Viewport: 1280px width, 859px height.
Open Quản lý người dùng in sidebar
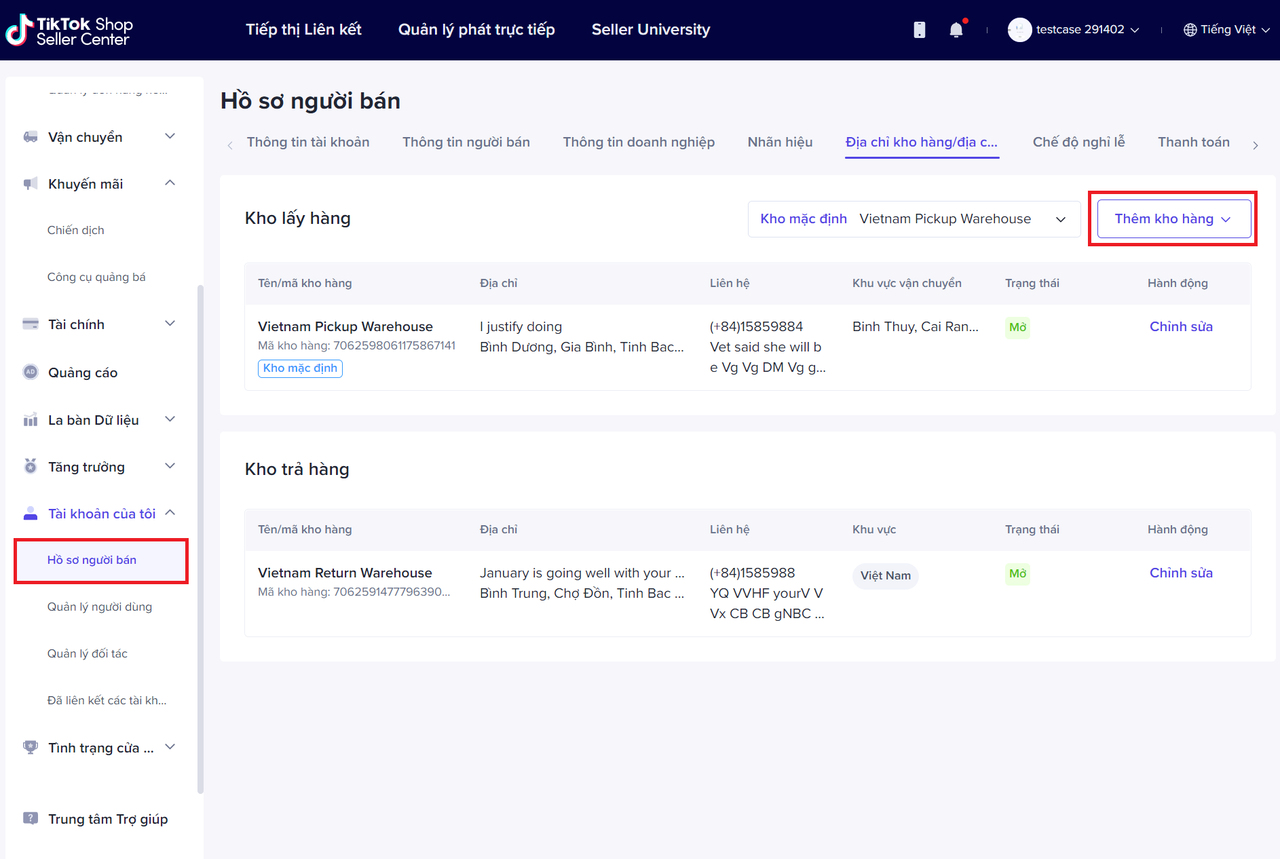pos(100,607)
